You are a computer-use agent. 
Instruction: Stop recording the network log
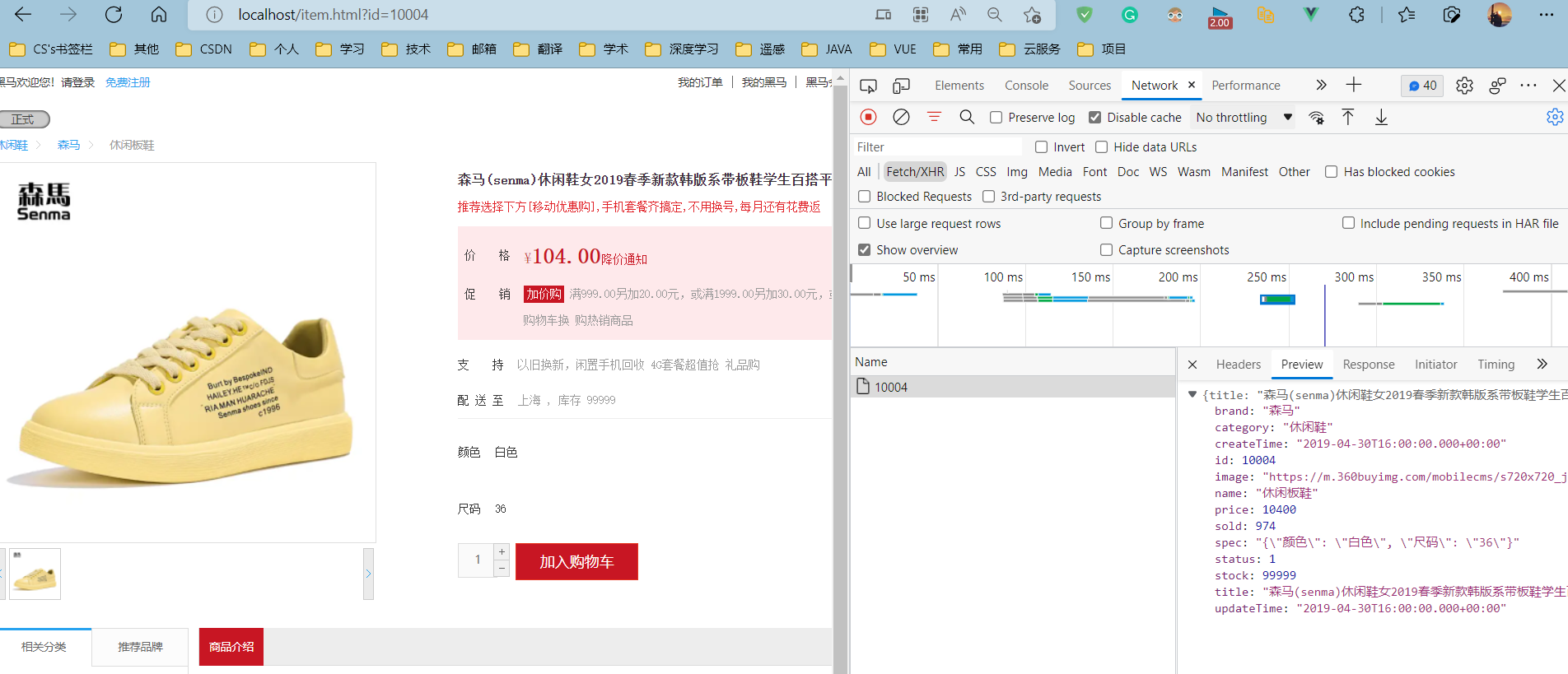click(868, 117)
